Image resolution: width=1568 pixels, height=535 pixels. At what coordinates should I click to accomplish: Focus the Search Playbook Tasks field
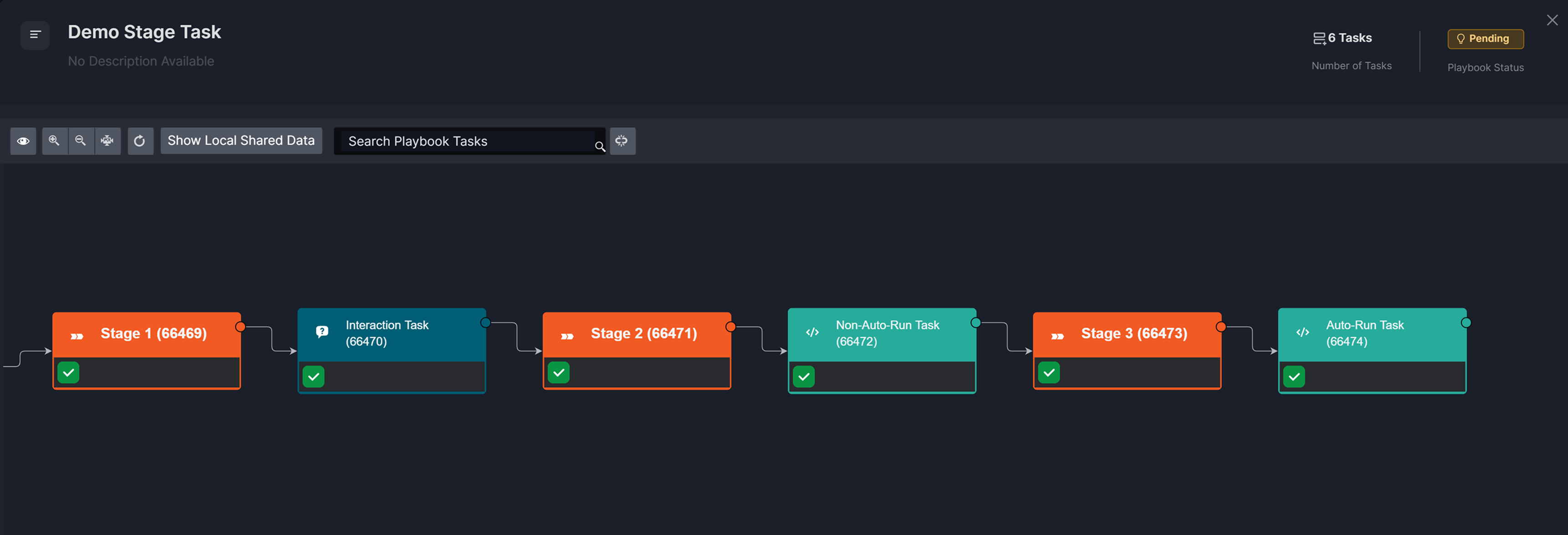pyautogui.click(x=466, y=141)
